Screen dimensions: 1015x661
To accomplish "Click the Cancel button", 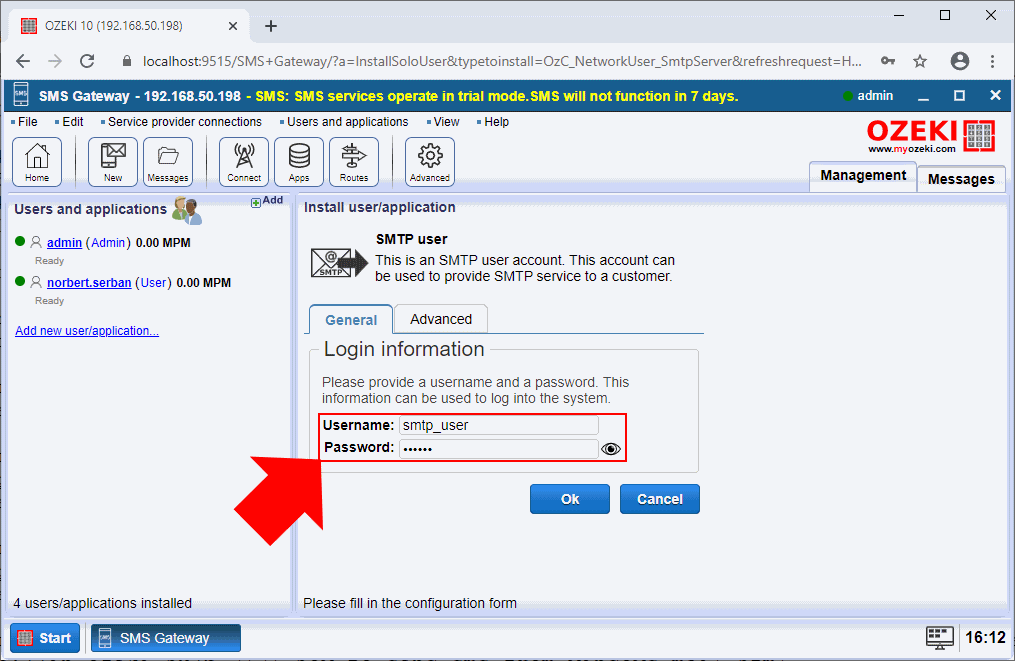I will (x=660, y=499).
